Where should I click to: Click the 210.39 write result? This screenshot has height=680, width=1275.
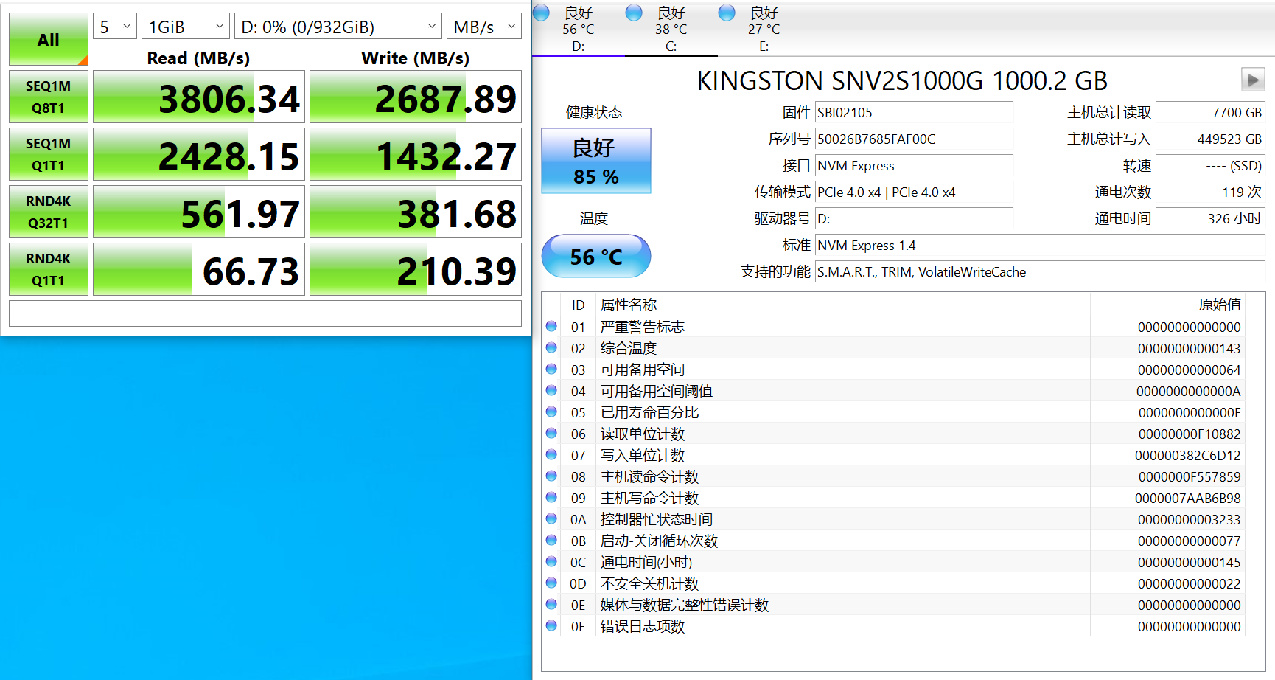(416, 270)
